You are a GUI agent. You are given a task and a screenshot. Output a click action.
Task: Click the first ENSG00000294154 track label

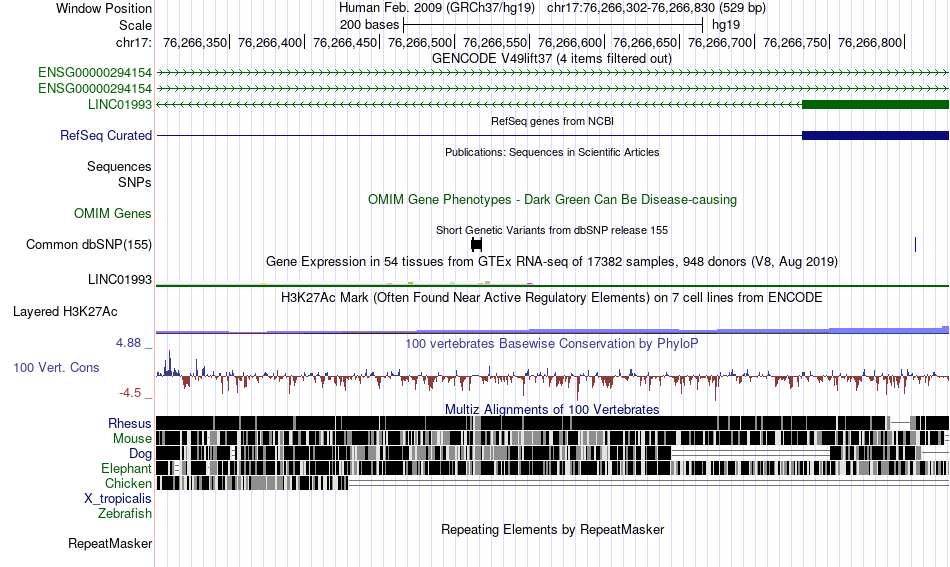(95, 73)
